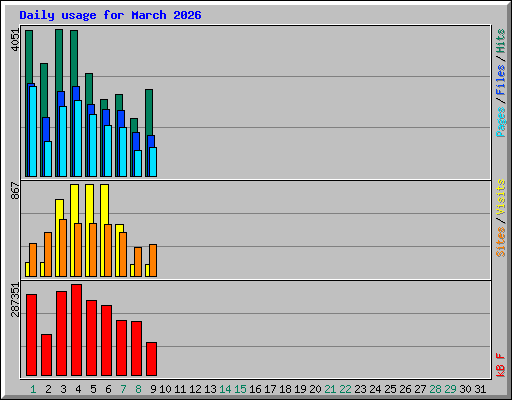Click day label '13' on x-axis
The height and width of the screenshot is (400, 512).
[210, 389]
